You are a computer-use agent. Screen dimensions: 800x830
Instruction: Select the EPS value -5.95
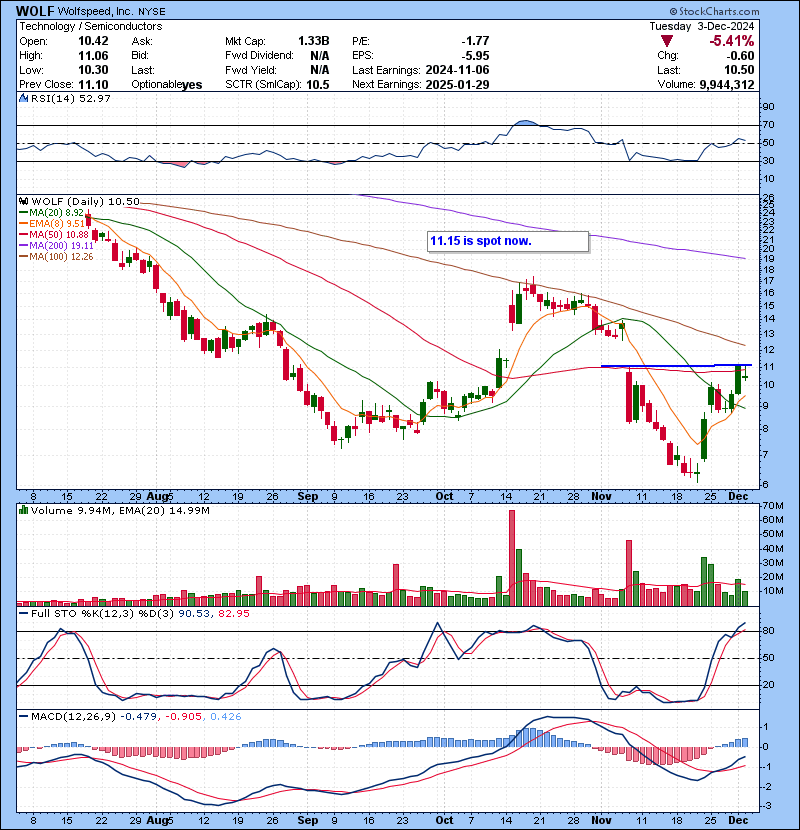(475, 56)
